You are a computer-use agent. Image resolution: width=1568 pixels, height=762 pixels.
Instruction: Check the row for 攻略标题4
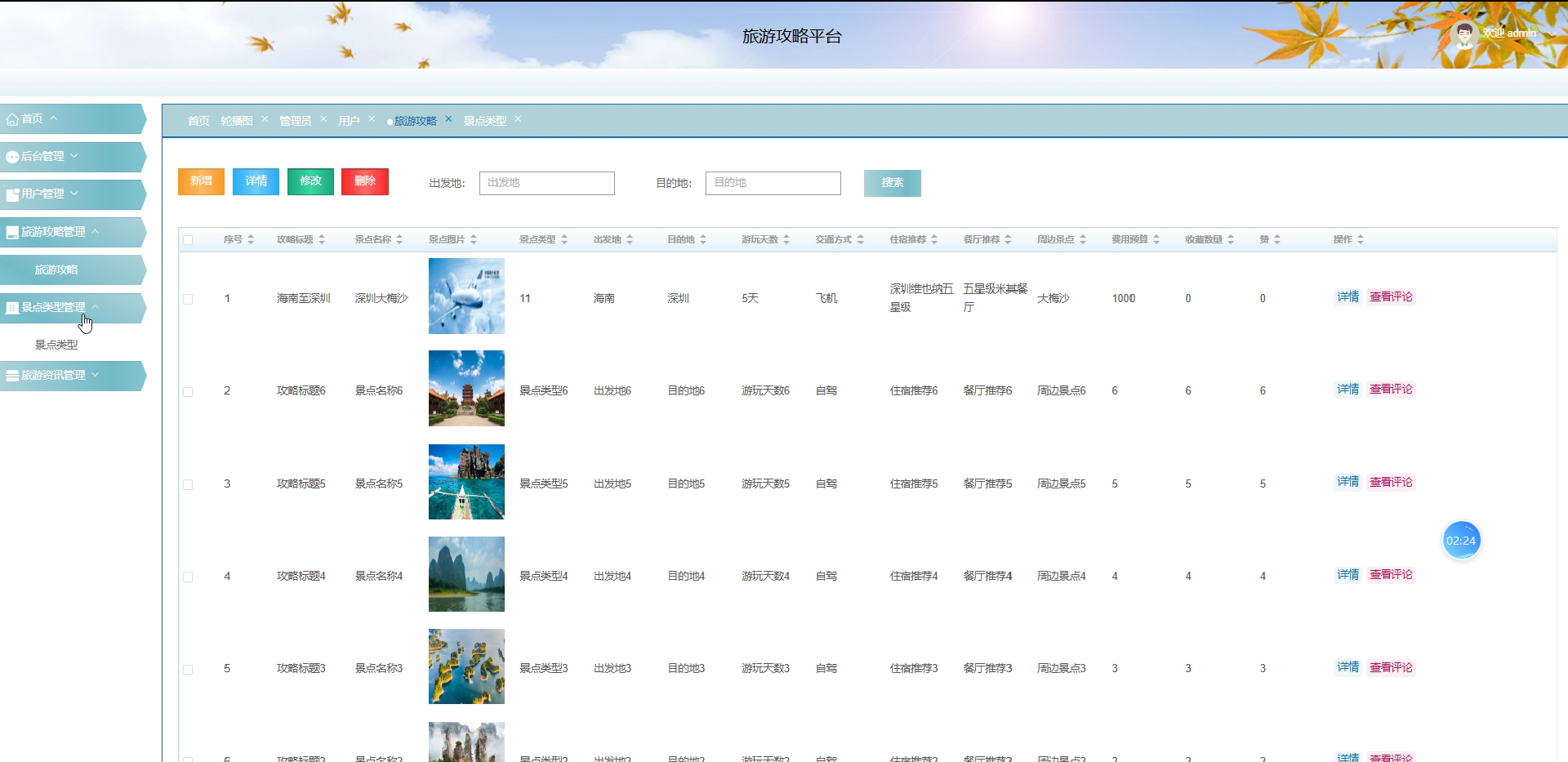click(x=188, y=577)
